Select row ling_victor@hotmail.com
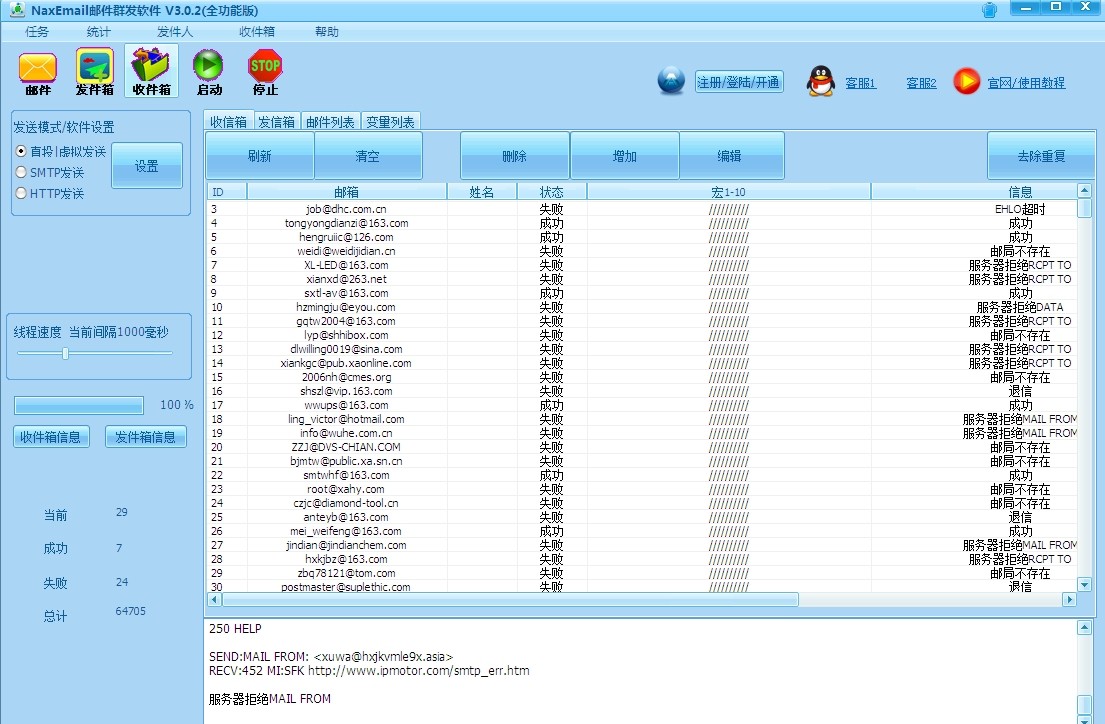Screen dimensions: 1105x724 (642, 419)
